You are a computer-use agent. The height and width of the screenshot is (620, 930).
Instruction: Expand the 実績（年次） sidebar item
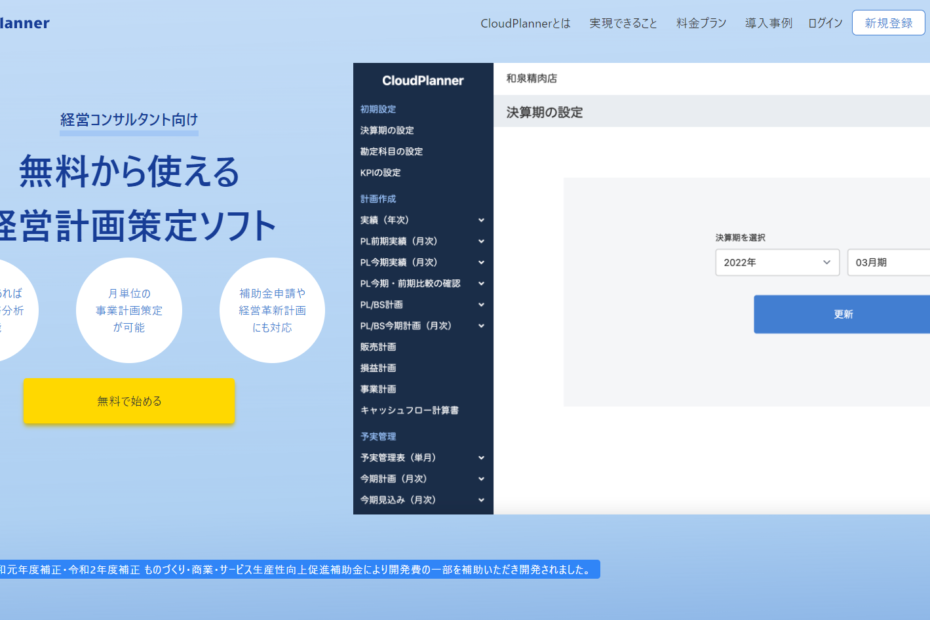(422, 220)
